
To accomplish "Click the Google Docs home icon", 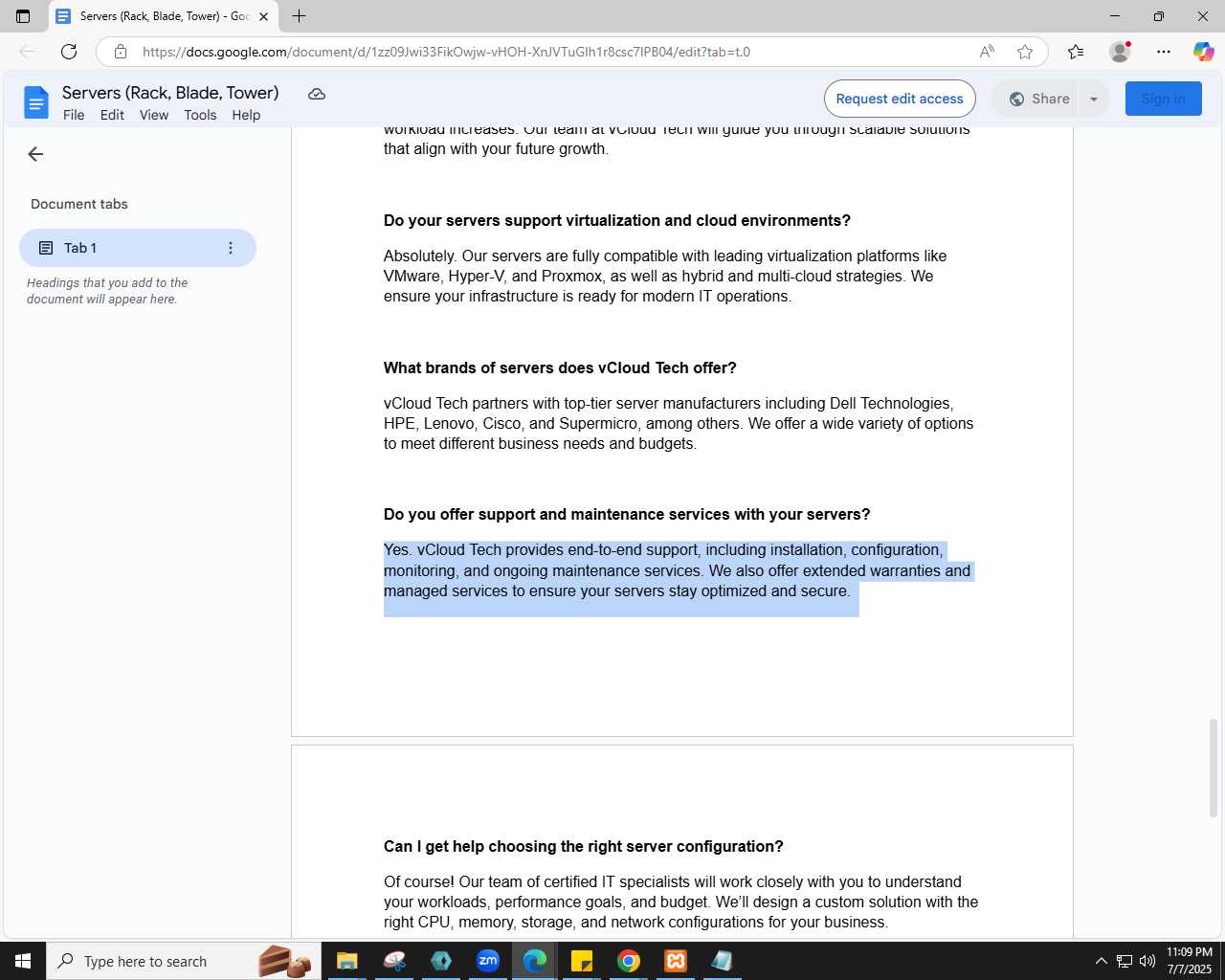I will (36, 102).
